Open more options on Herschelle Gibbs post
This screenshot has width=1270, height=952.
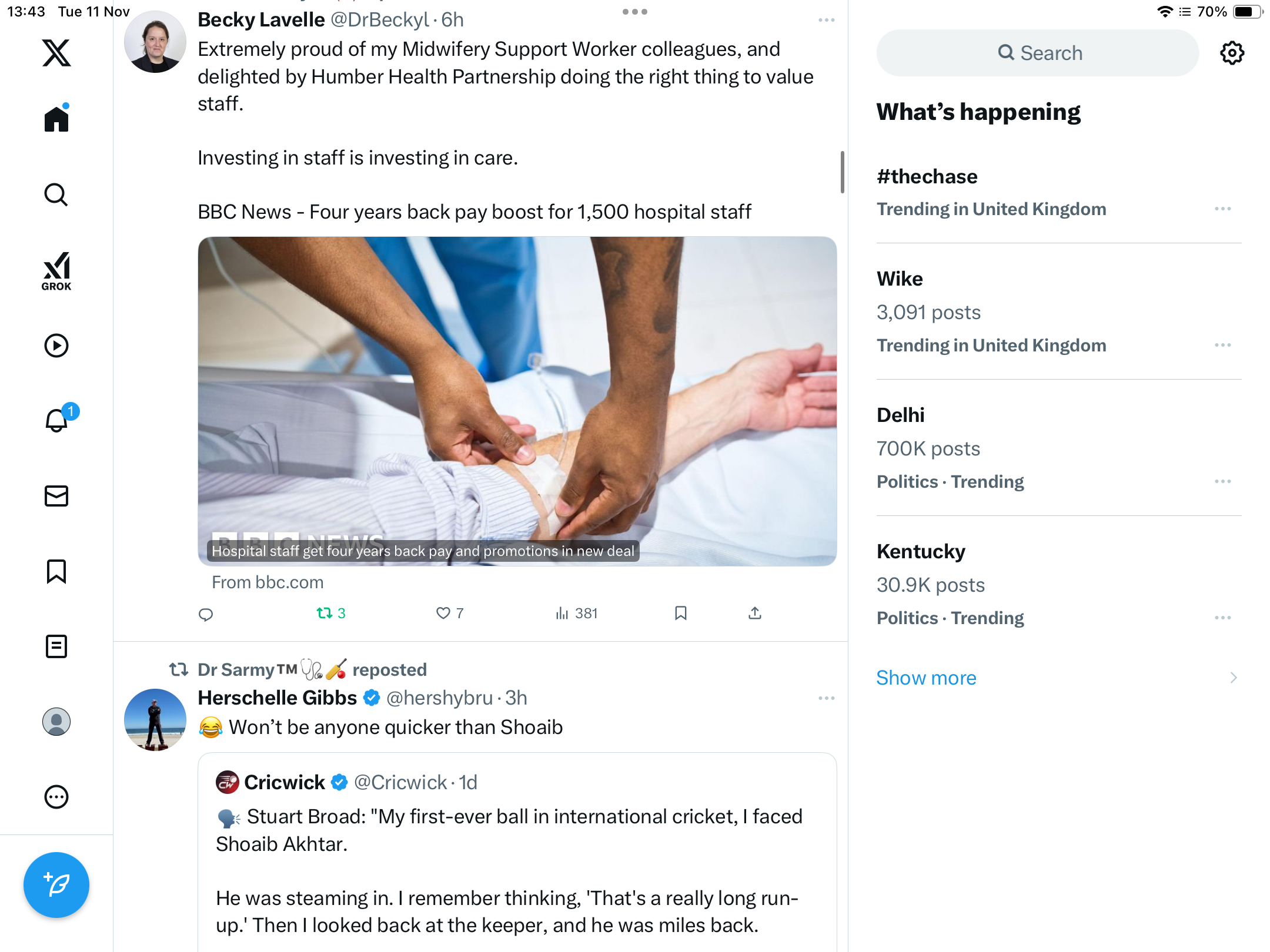tap(826, 698)
